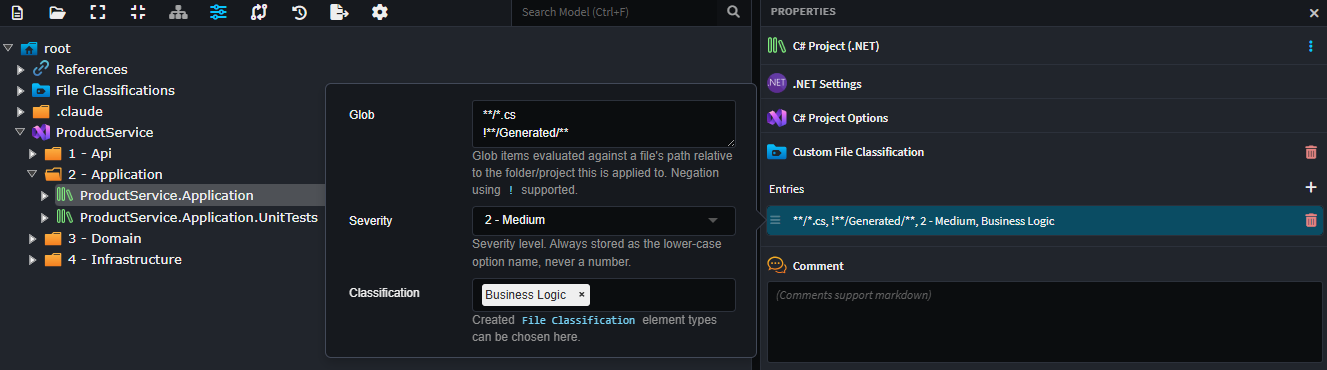Select the 3 - Domain folder

[104, 238]
